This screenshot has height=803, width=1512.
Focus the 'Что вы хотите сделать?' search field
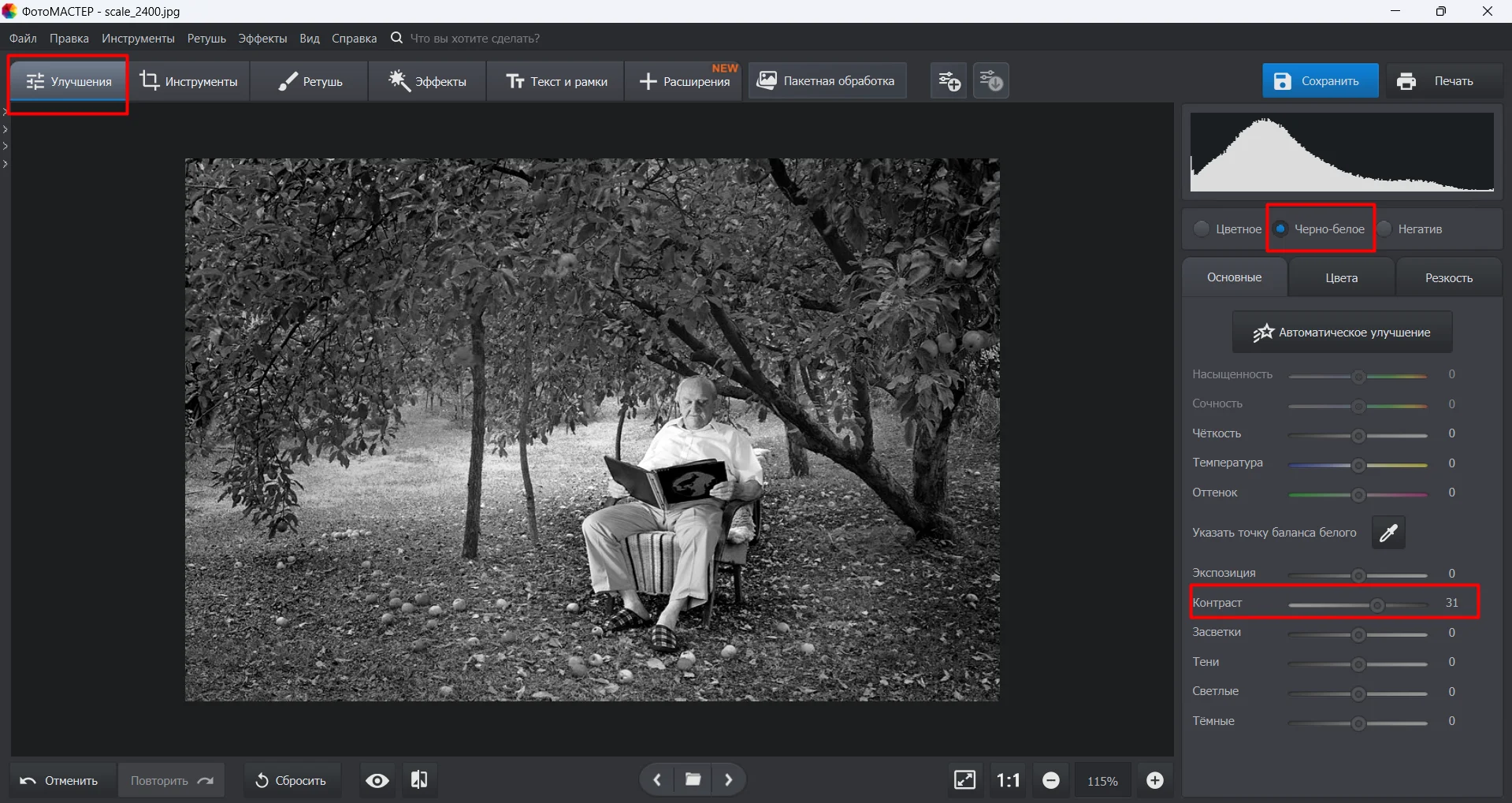pos(475,39)
